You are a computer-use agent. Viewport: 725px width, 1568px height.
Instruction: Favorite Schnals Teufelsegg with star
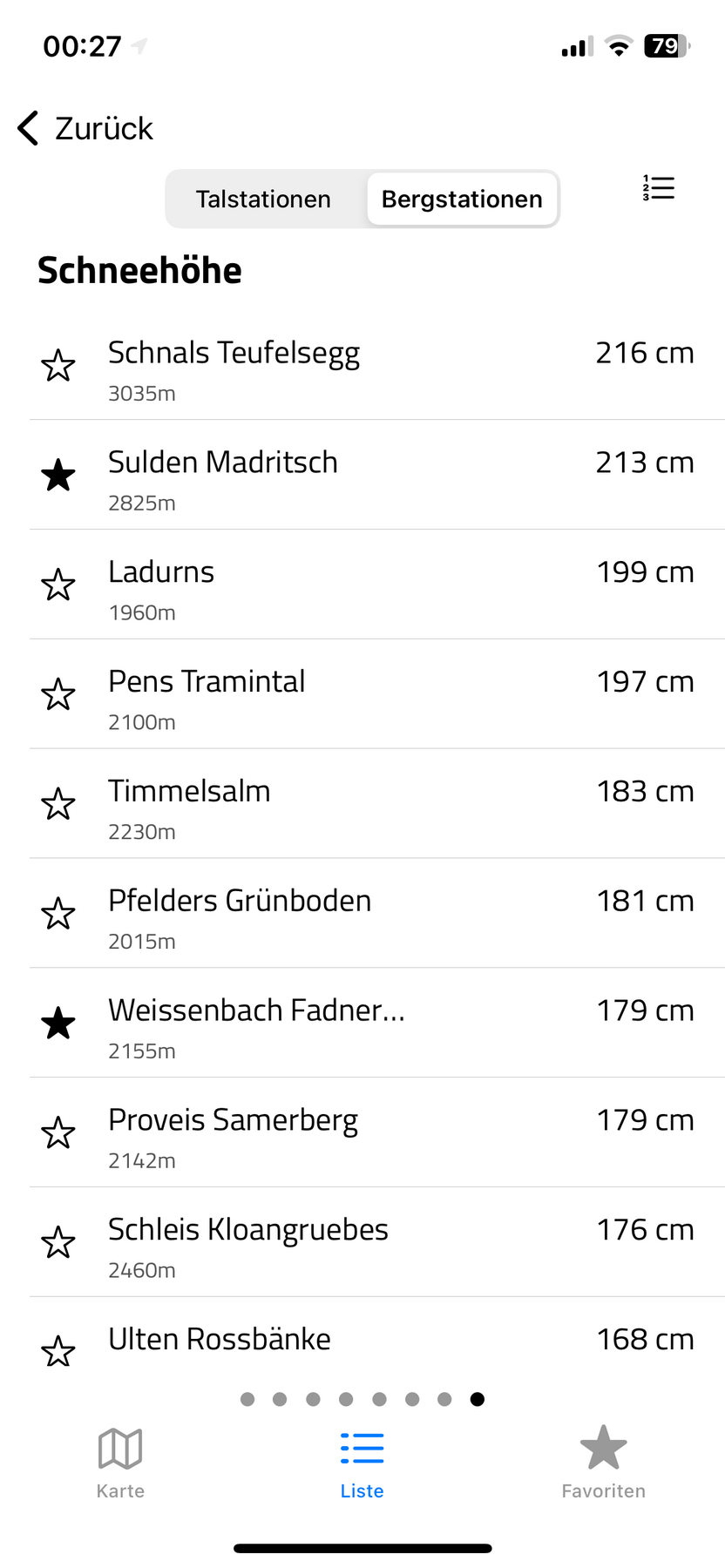coord(58,366)
